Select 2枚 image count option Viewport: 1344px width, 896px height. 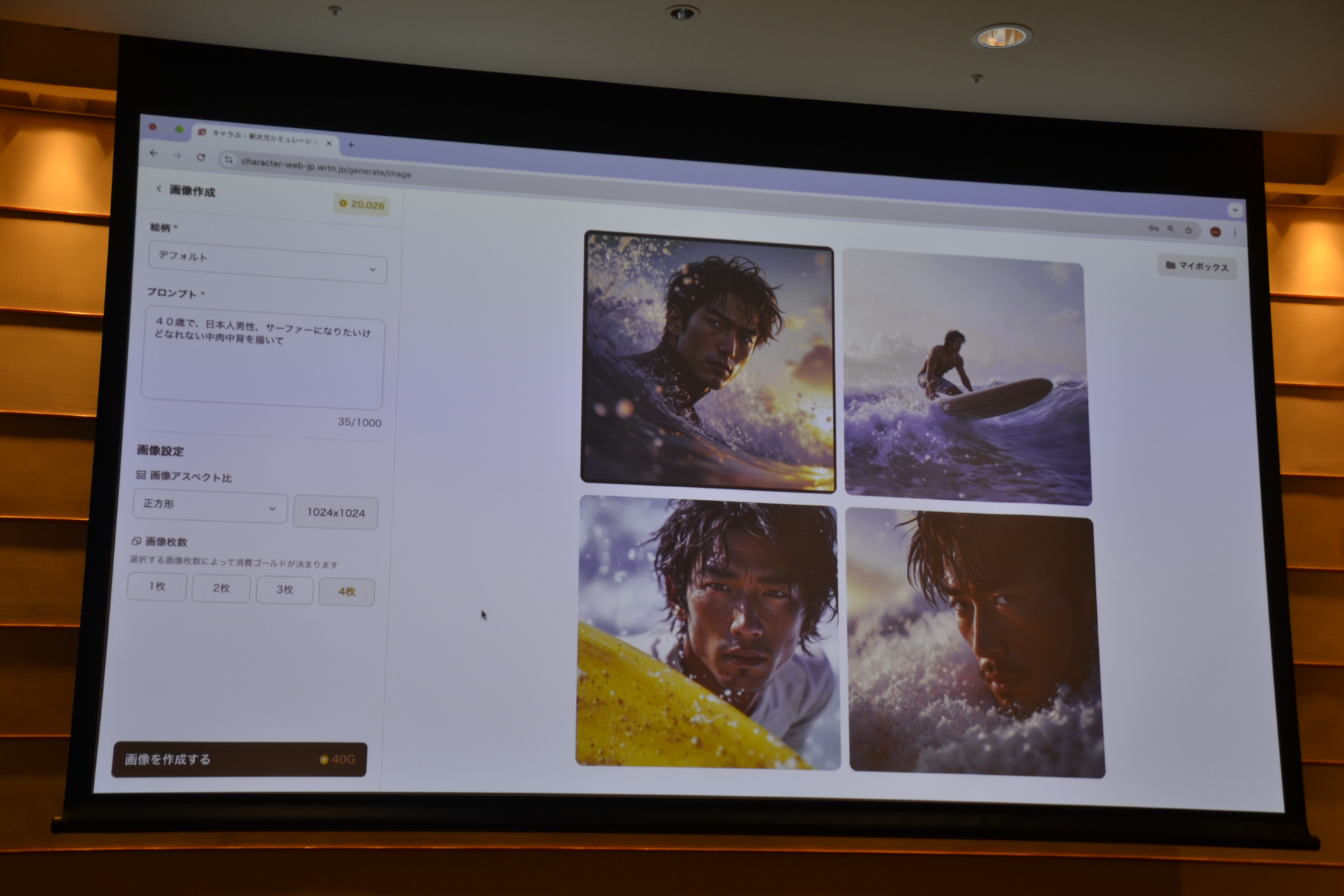(221, 588)
